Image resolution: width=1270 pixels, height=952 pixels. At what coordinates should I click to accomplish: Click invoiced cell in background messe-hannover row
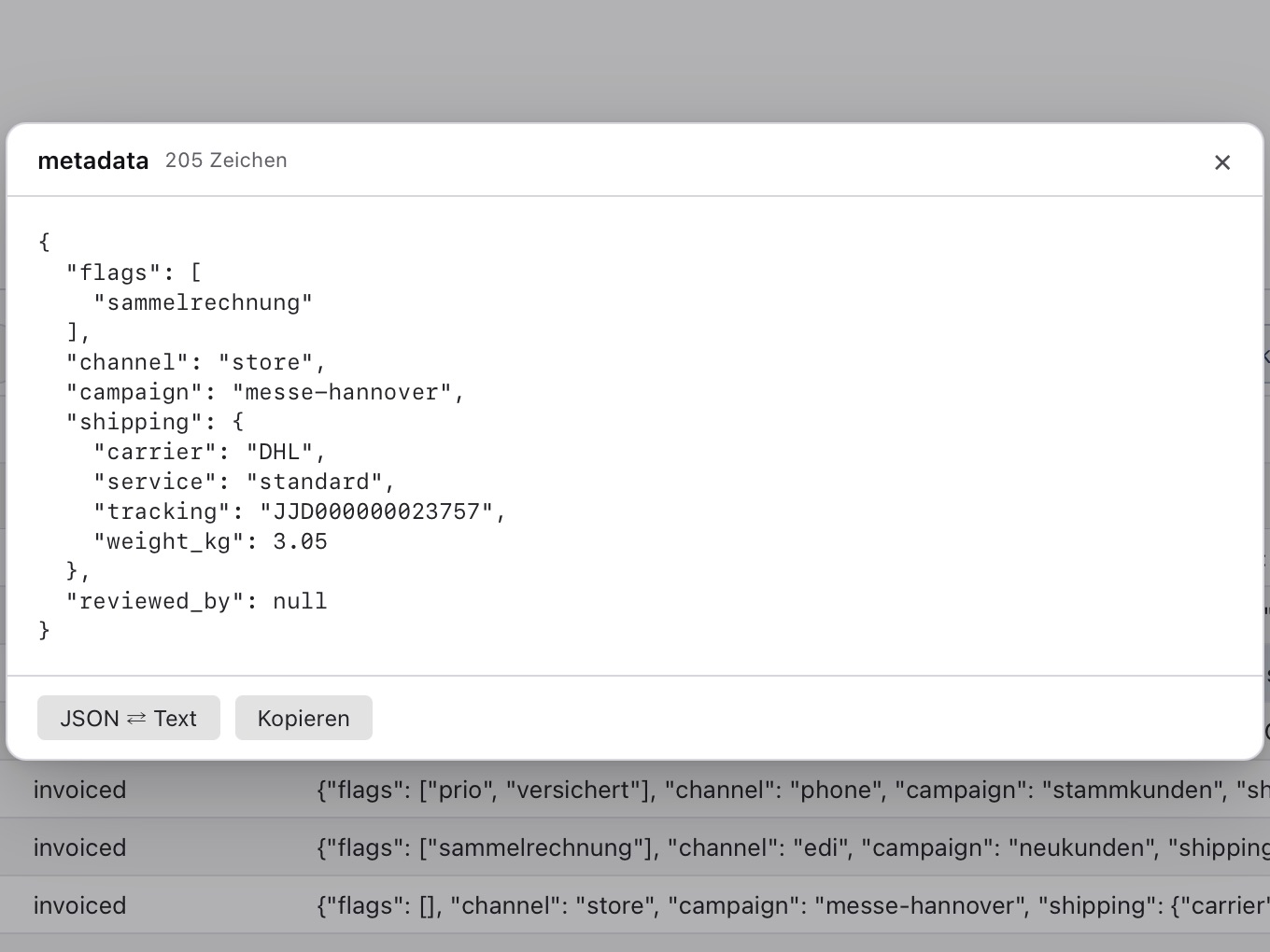[80, 905]
